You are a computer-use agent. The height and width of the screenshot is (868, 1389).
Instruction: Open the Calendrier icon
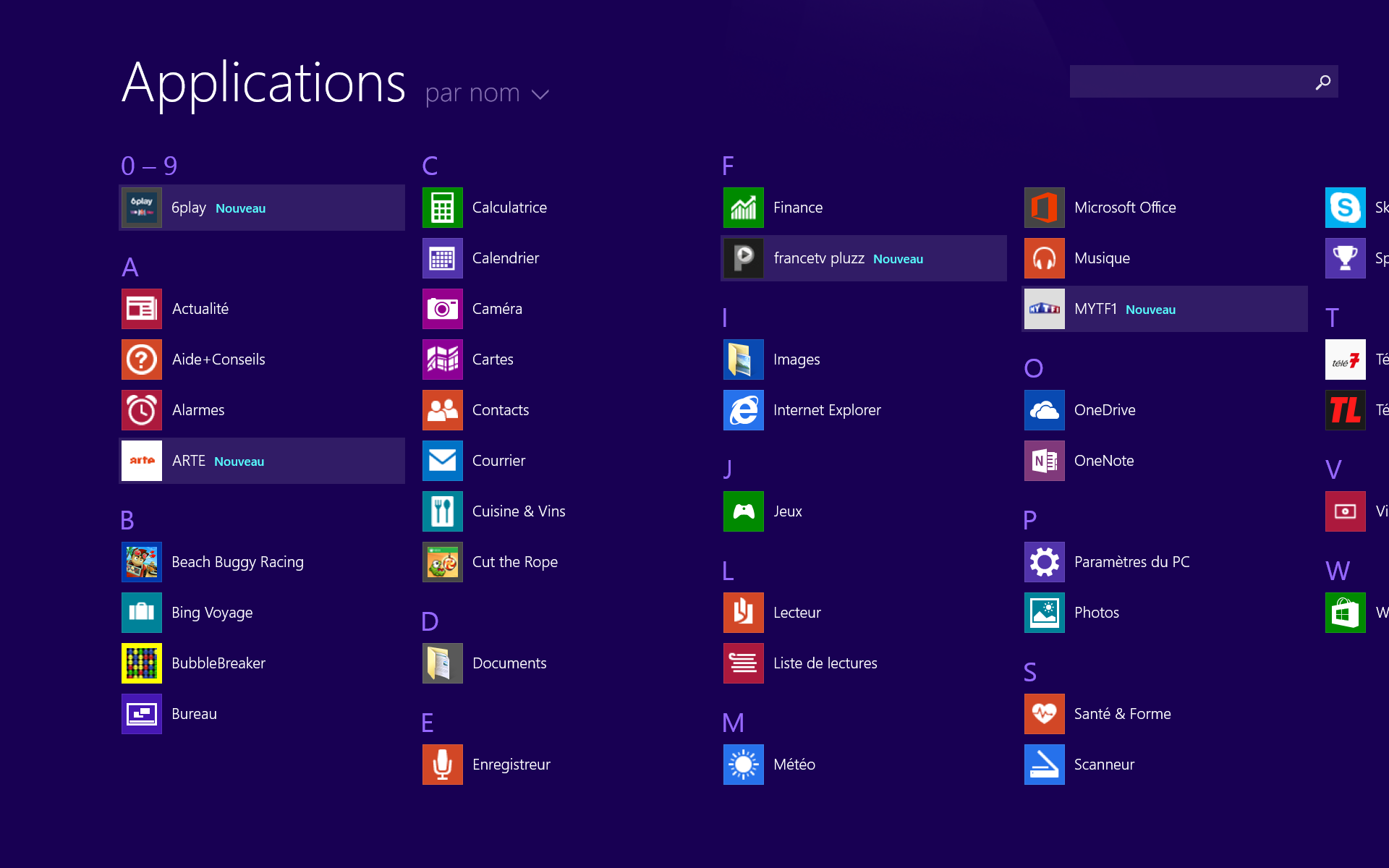coord(443,258)
